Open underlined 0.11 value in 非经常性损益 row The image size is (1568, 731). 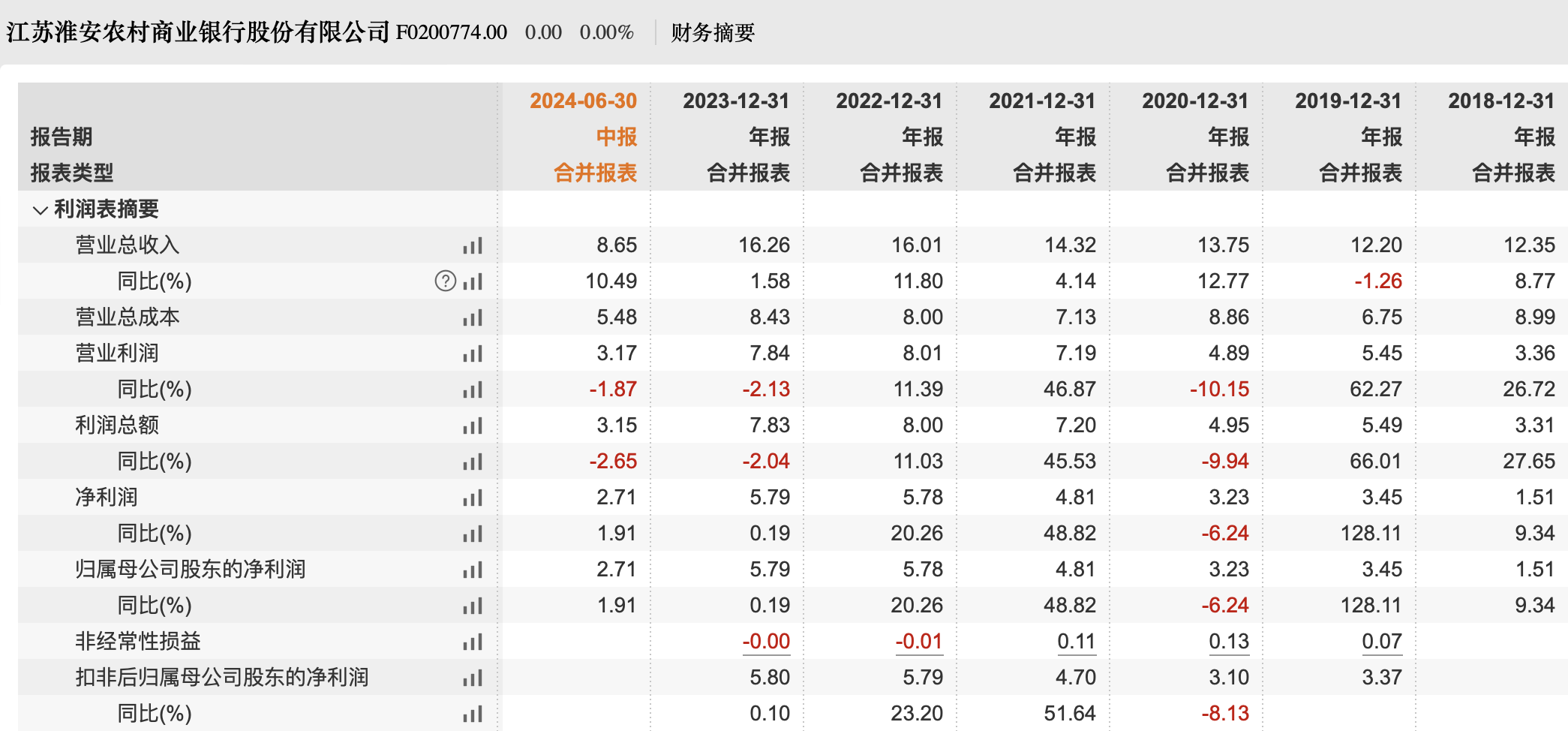point(1077,642)
